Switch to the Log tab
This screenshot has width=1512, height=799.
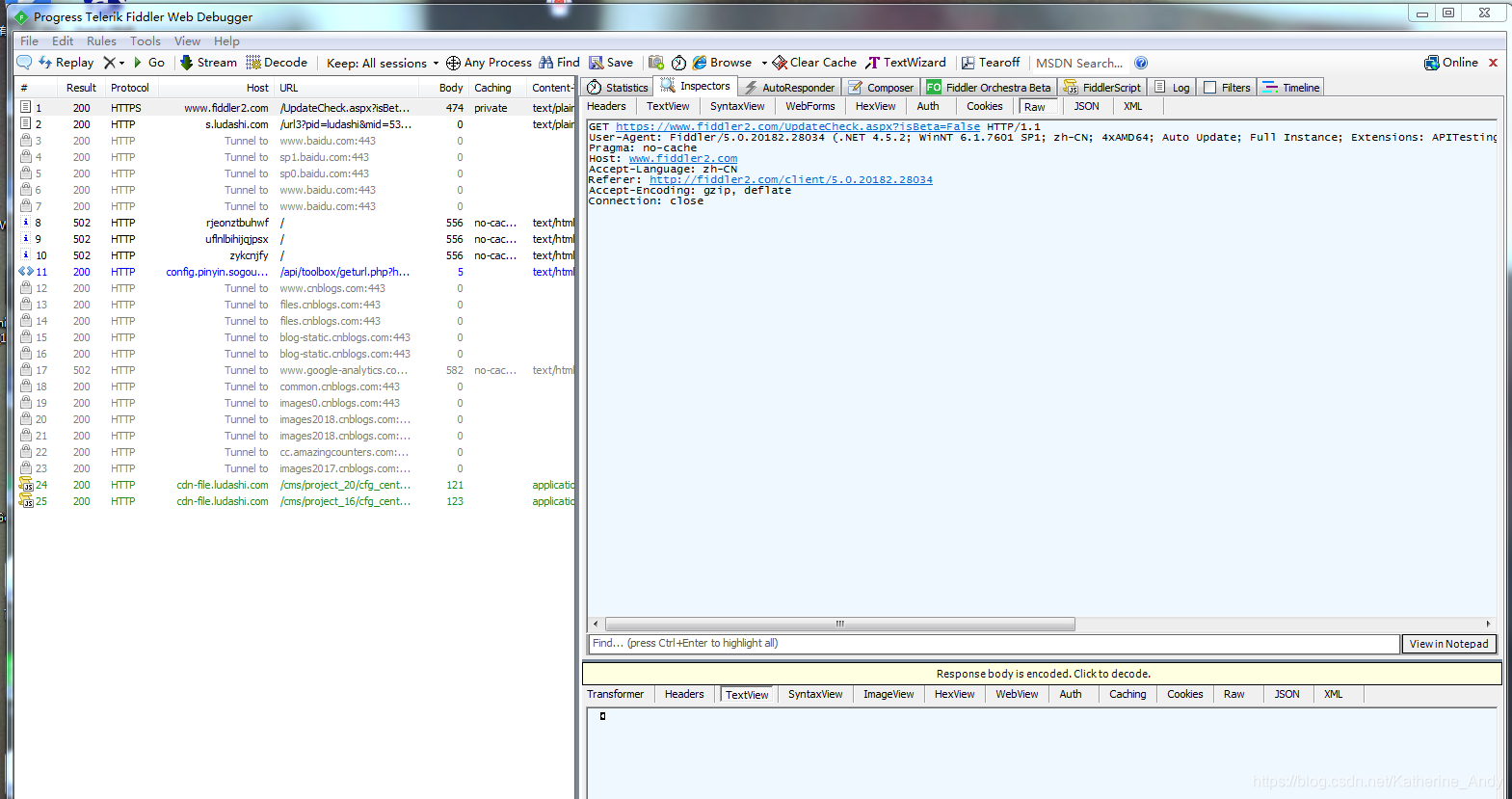(x=1172, y=88)
